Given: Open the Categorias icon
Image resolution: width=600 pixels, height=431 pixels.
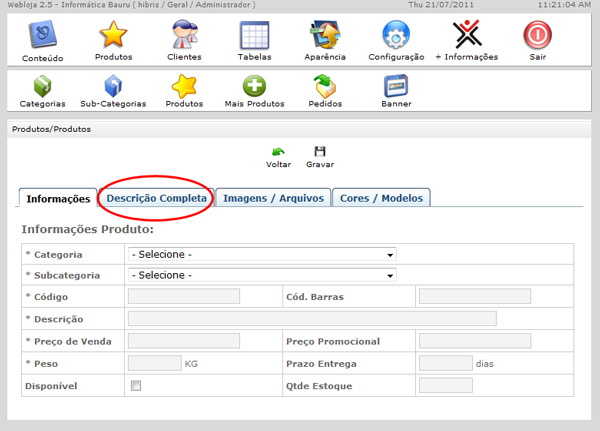Looking at the screenshot, I should coord(42,88).
